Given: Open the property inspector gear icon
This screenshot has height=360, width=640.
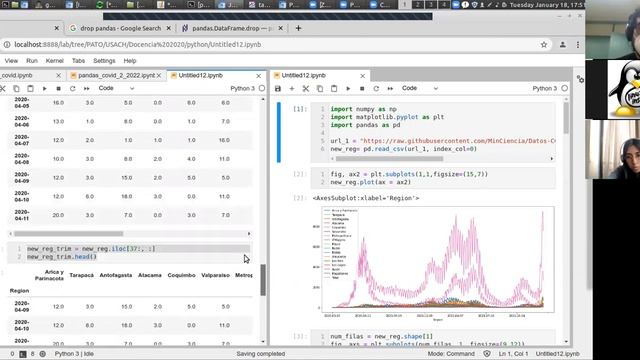Looking at the screenshot, I should pos(580,79).
